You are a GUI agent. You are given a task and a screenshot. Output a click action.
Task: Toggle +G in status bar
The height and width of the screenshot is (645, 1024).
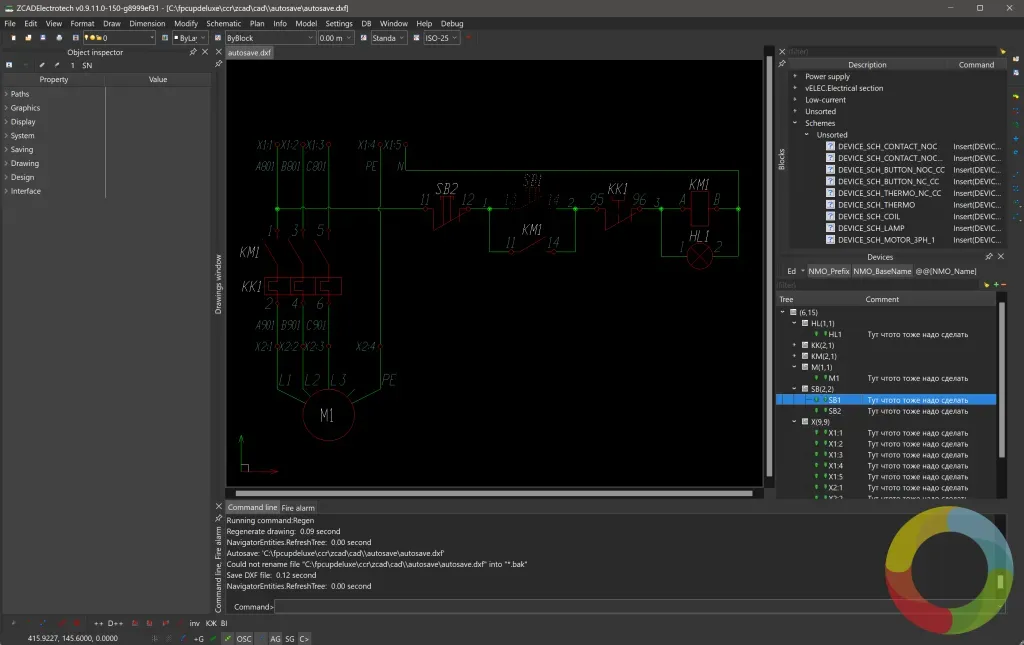click(x=199, y=638)
